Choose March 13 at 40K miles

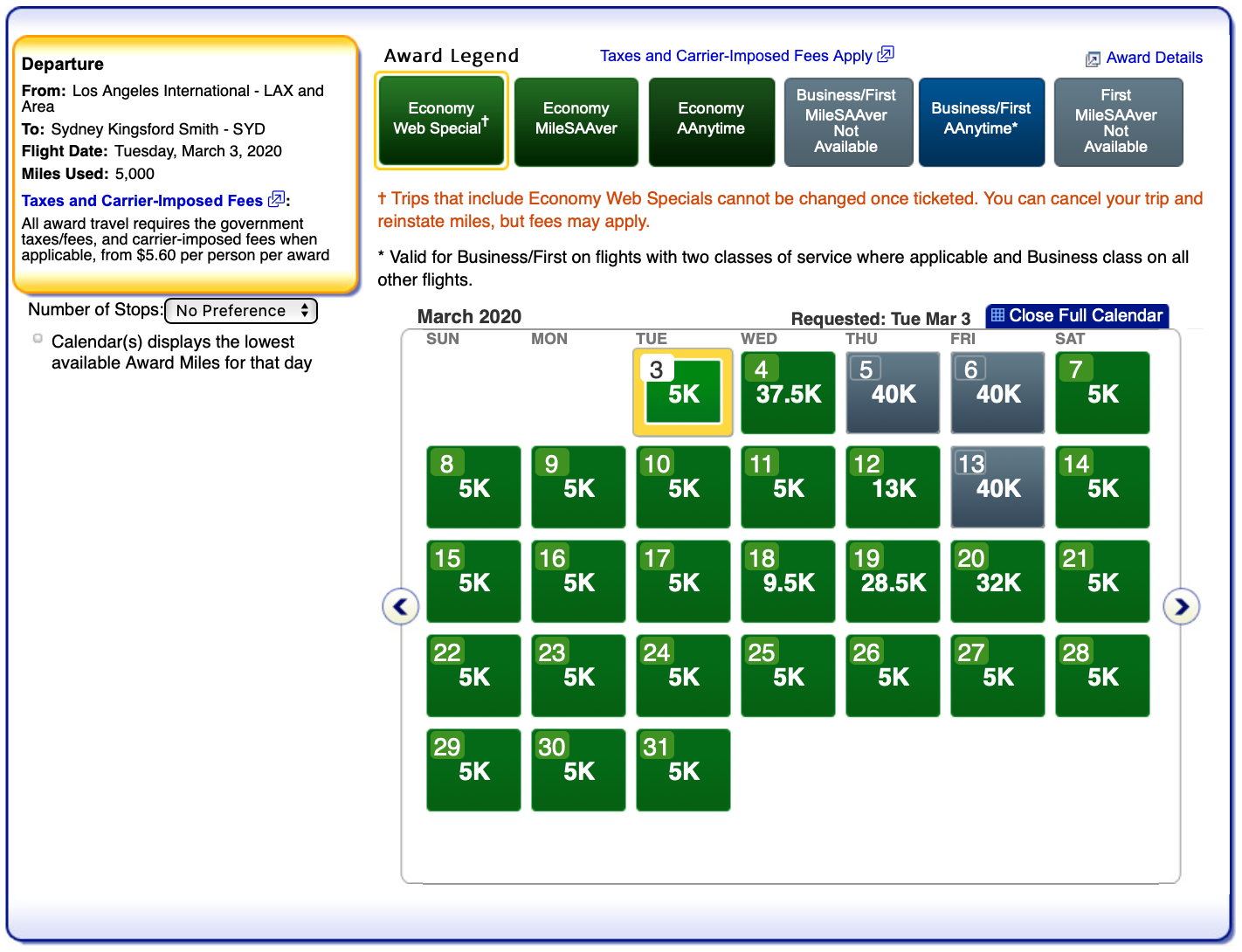997,487
